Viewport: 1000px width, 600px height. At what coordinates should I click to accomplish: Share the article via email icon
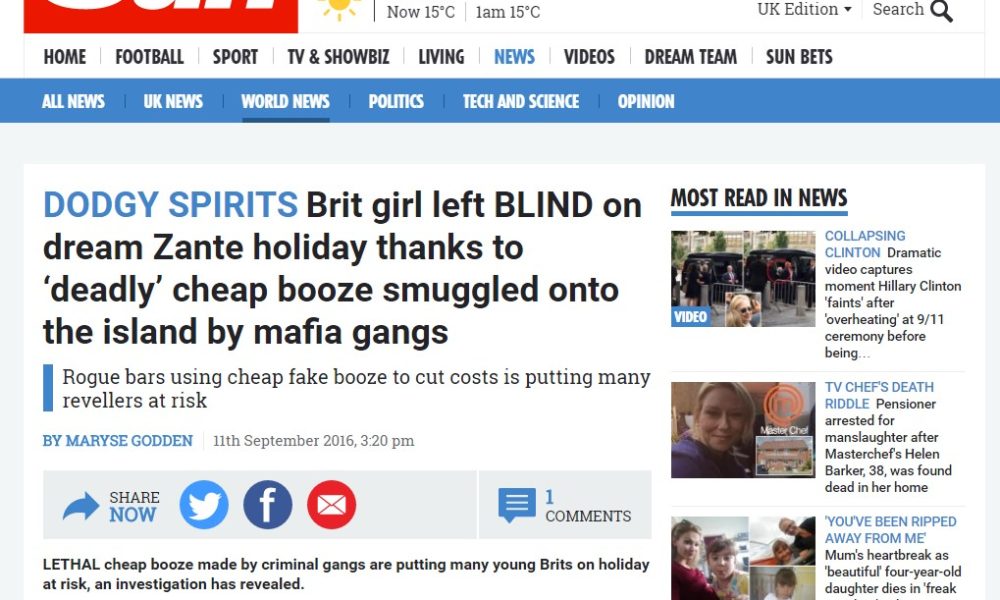coord(332,504)
